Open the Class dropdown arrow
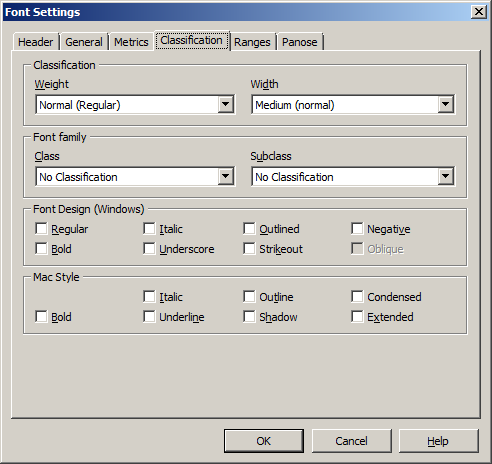This screenshot has width=492, height=464. (226, 177)
